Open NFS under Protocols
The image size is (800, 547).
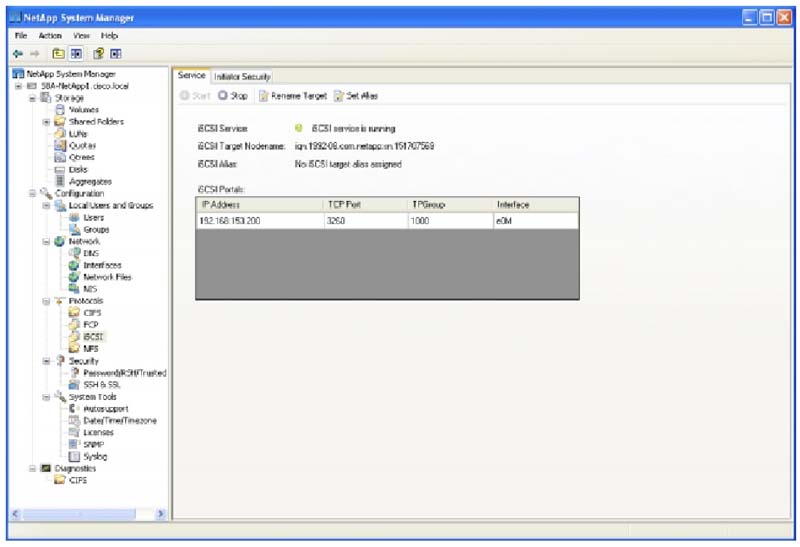pyautogui.click(x=90, y=349)
